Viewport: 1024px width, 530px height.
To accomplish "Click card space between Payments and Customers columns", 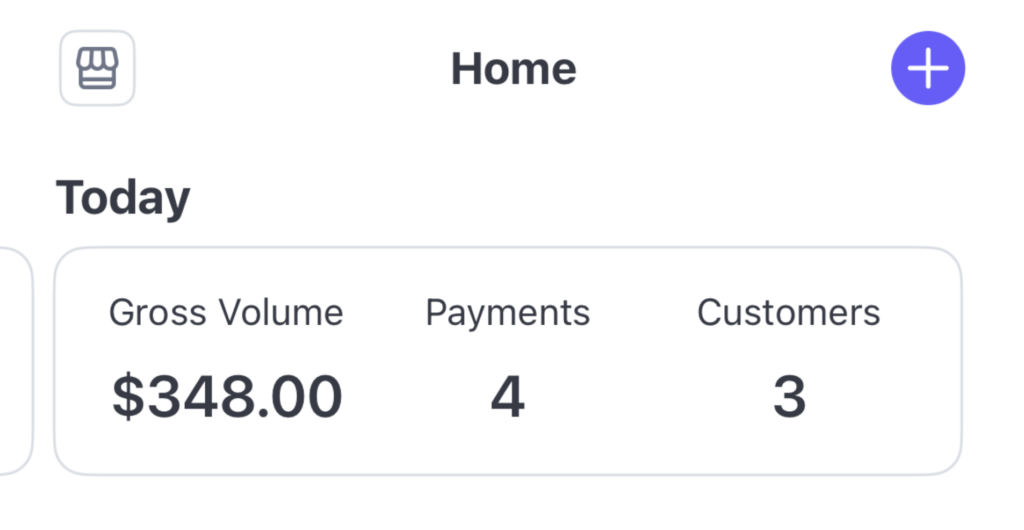I will coord(645,360).
